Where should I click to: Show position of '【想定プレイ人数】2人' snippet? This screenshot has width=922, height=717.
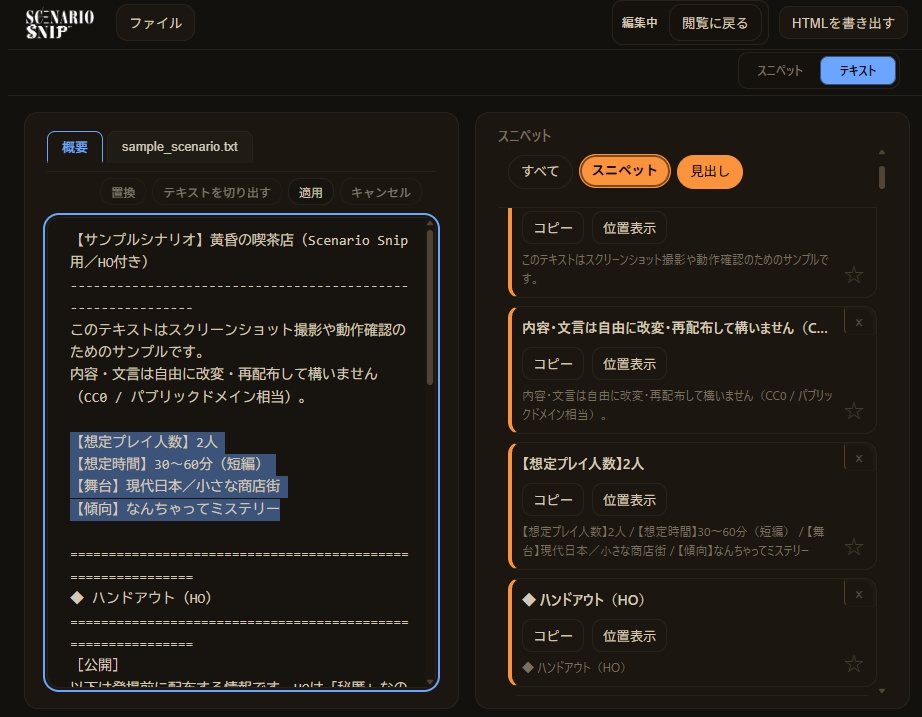(x=629, y=500)
